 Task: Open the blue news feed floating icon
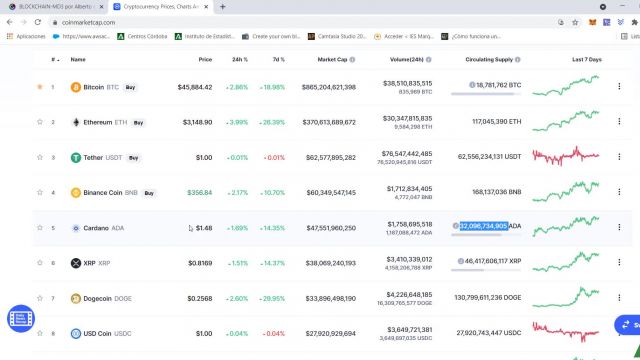click(x=21, y=318)
